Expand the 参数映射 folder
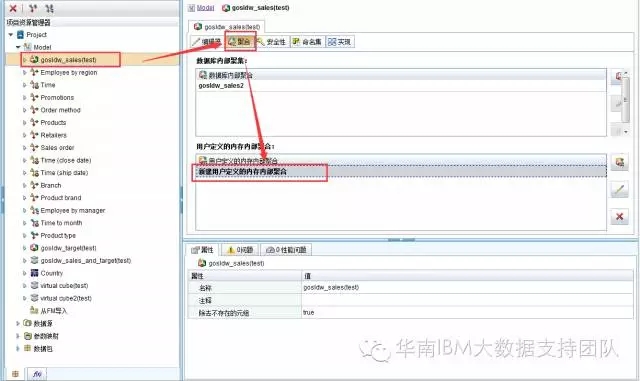The image size is (640, 381). [x=18, y=336]
